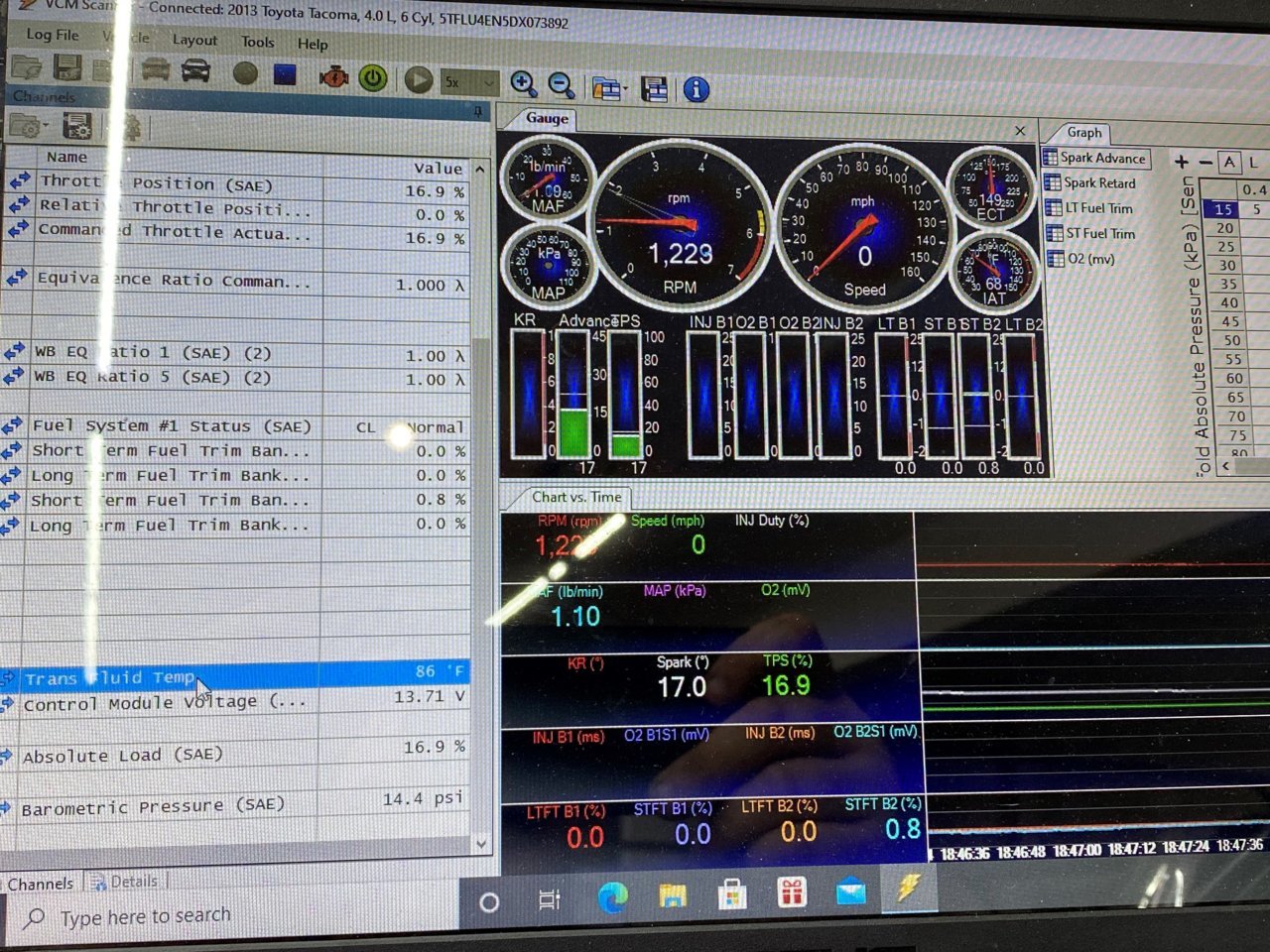The height and width of the screenshot is (952, 1270).
Task: Select Fuel System #1 Status row
Action: (234, 426)
